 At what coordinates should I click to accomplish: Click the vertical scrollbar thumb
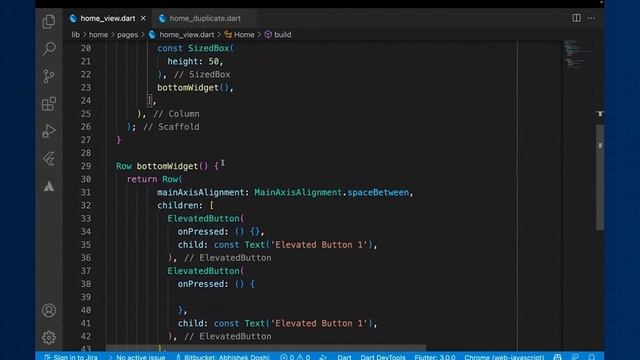coord(600,178)
